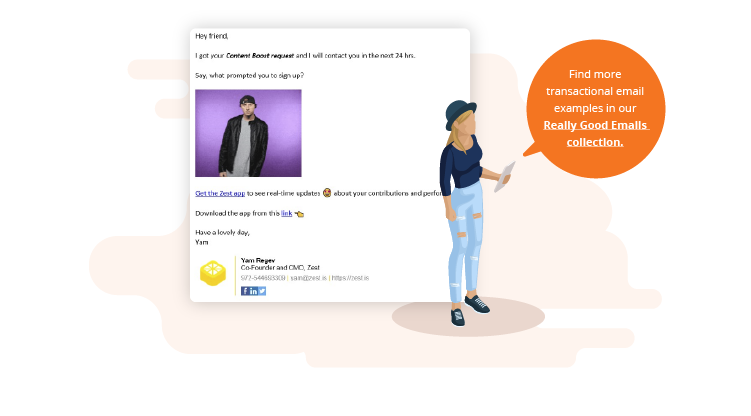The width and height of the screenshot is (751, 416).
Task: Click the purple-background photo of the man
Action: pyautogui.click(x=248, y=133)
